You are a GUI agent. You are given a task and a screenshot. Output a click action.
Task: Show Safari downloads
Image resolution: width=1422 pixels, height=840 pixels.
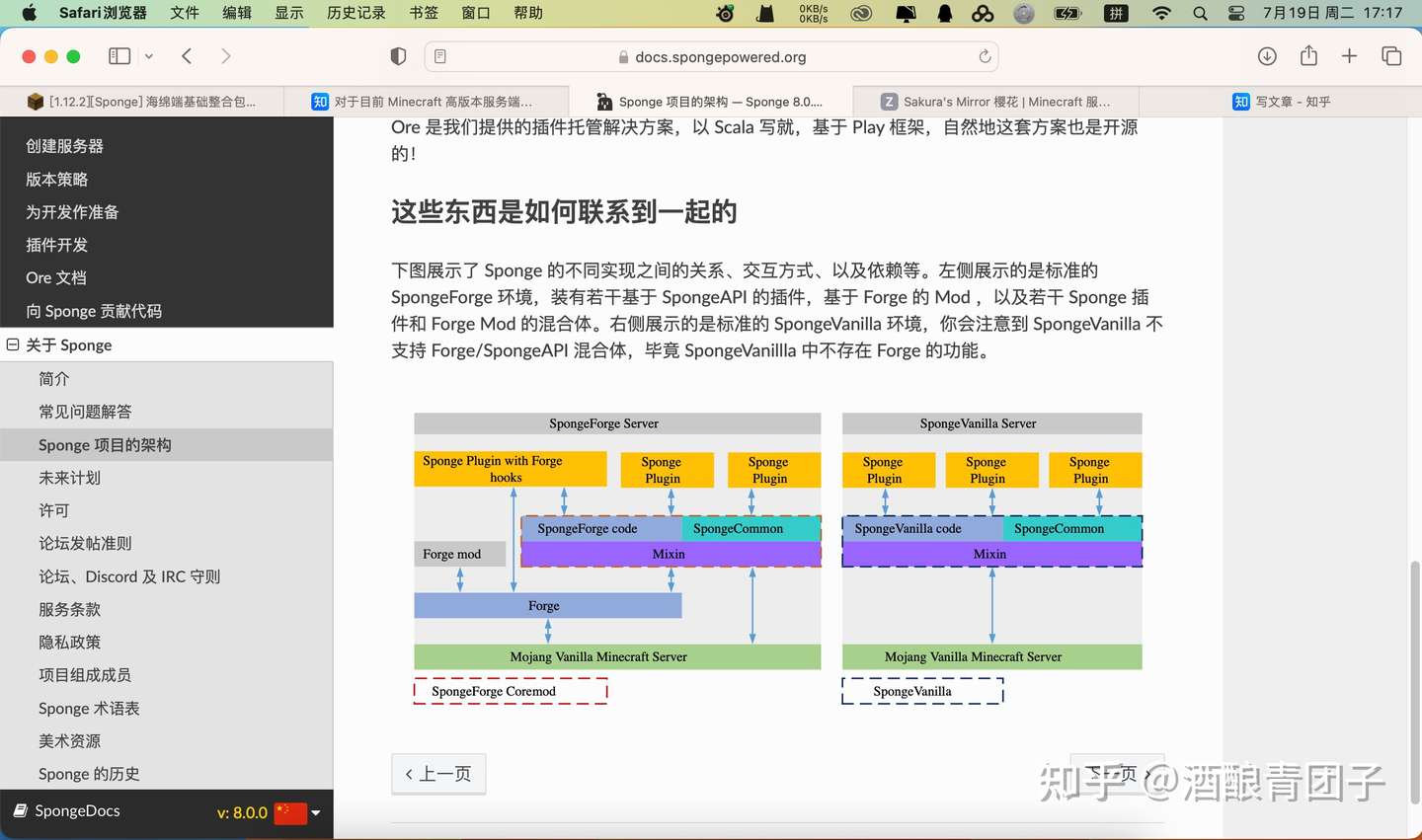[x=1267, y=56]
